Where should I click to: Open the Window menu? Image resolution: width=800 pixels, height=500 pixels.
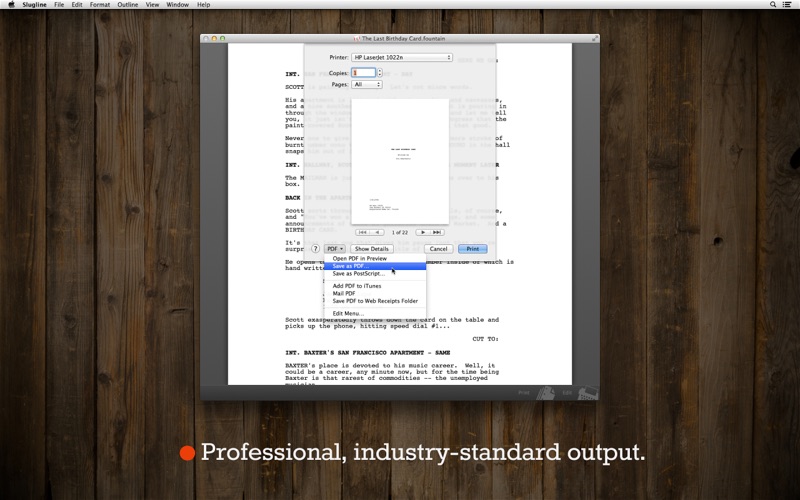click(178, 5)
